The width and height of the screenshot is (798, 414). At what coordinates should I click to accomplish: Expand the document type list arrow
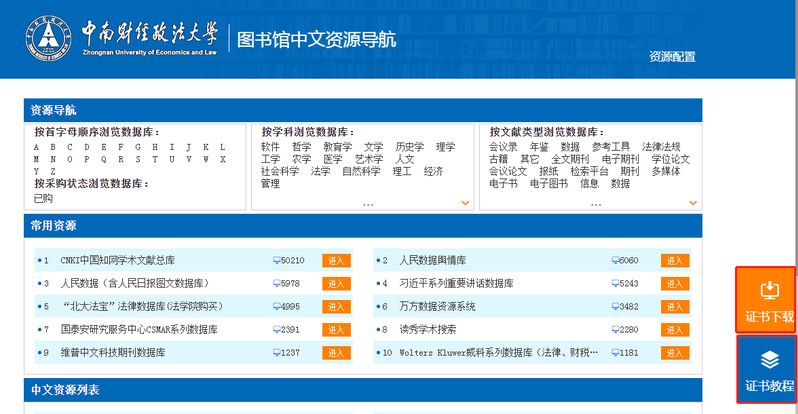(693, 203)
